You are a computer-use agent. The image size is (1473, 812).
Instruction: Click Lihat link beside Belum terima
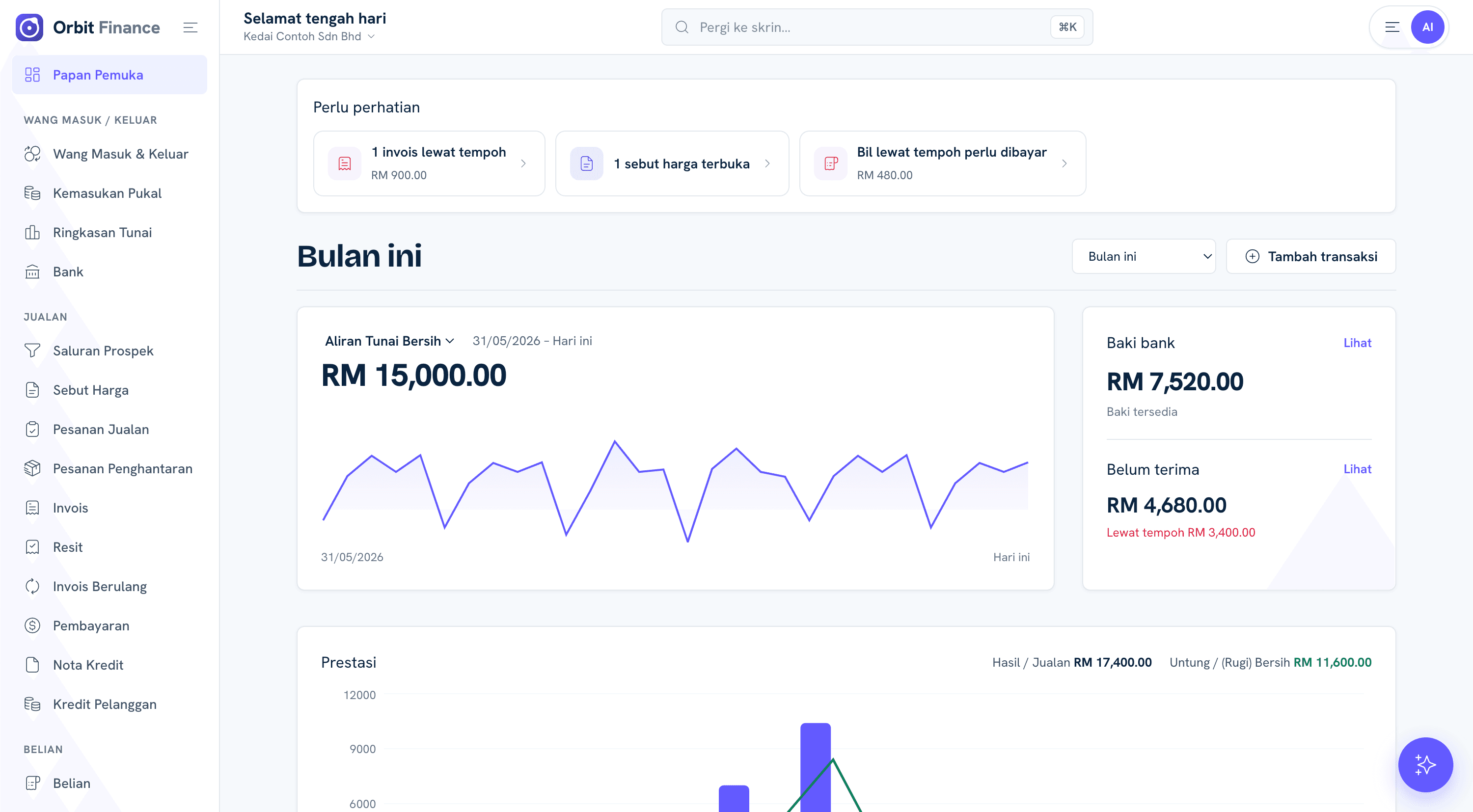(1357, 469)
